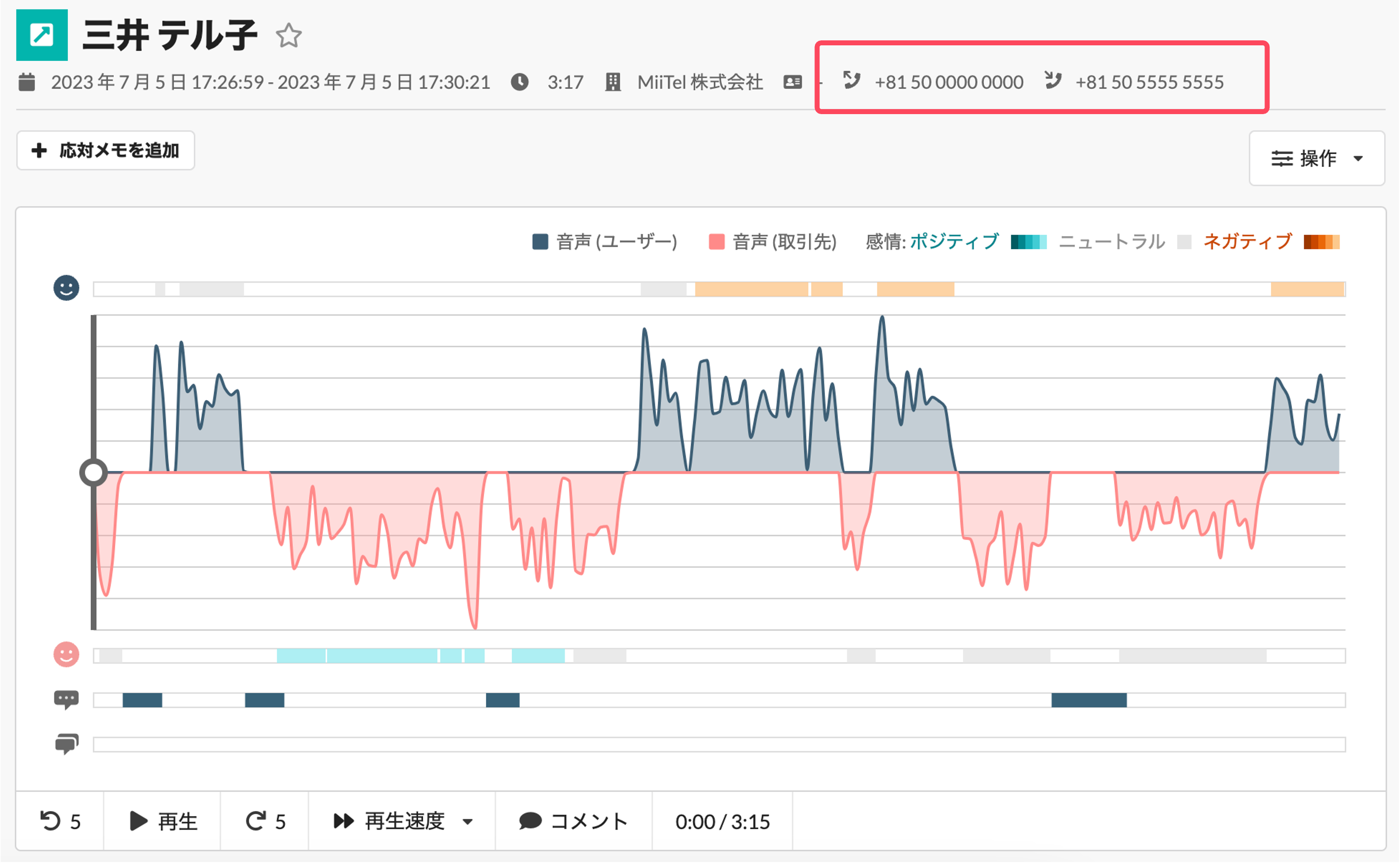Click the phone icon before +81 50 0000 0000

coord(852,80)
